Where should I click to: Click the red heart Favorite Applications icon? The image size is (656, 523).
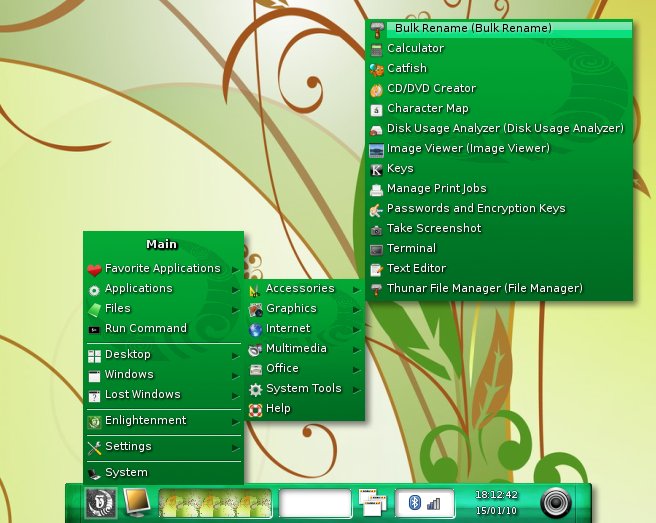[95, 270]
